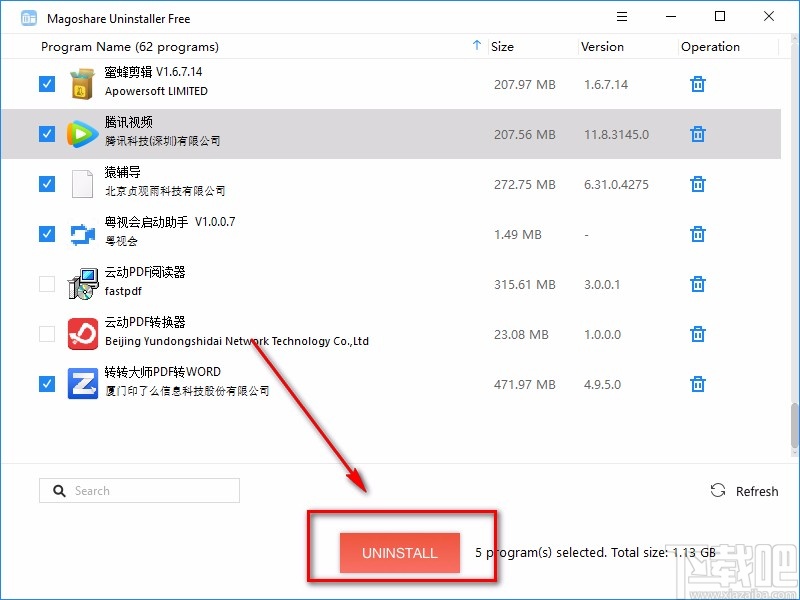
Task: Maximize the Magoshare Uninstaller window
Action: coord(720,16)
